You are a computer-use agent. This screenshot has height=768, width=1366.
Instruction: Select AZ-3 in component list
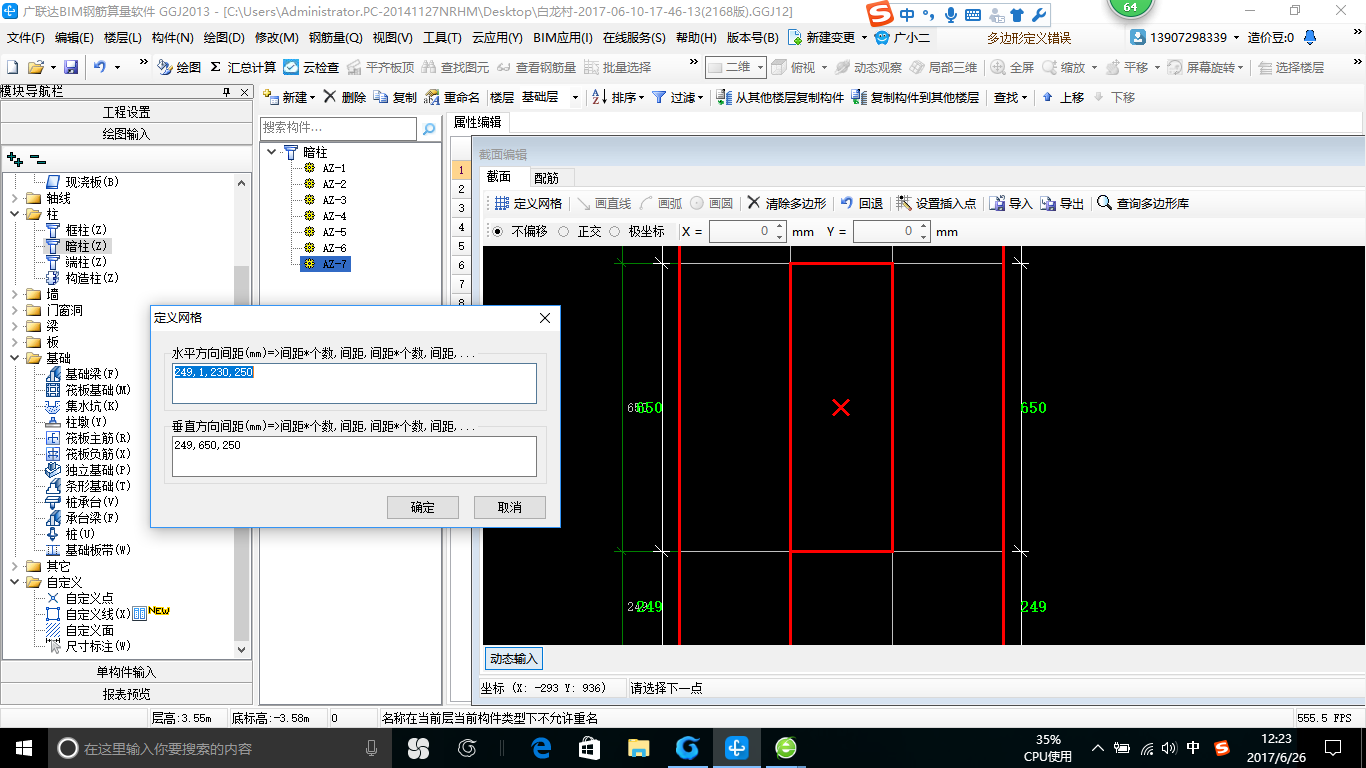[335, 200]
